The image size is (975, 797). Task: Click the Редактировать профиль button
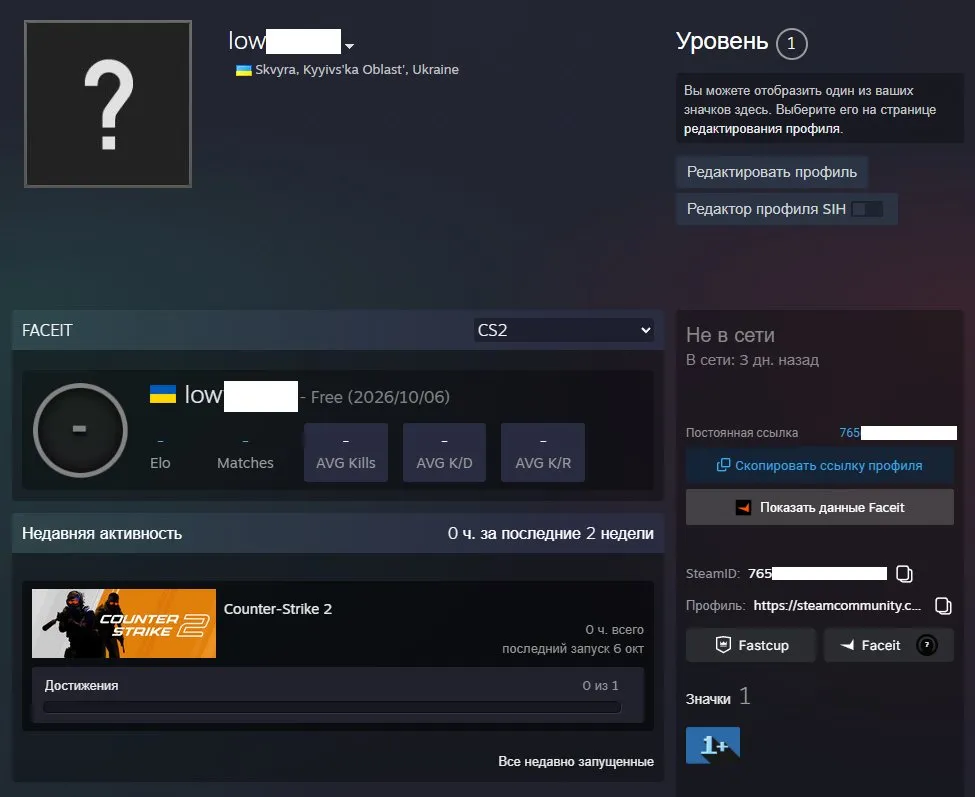772,172
